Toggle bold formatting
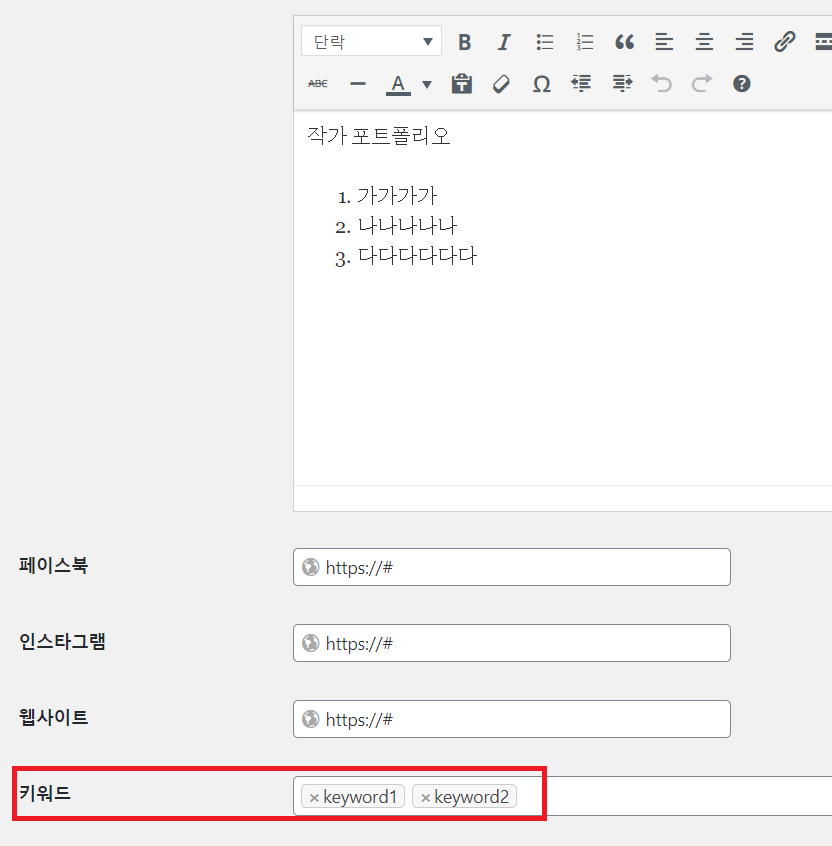 [464, 42]
